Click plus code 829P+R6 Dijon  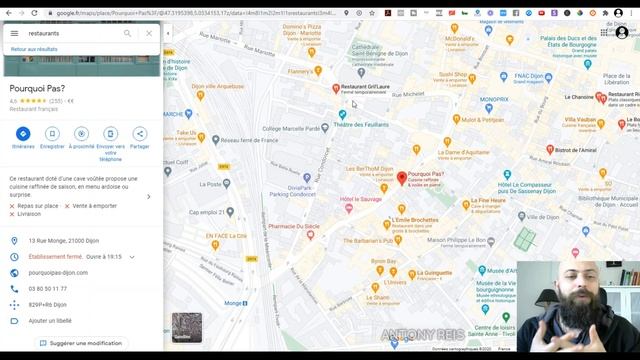(x=48, y=305)
